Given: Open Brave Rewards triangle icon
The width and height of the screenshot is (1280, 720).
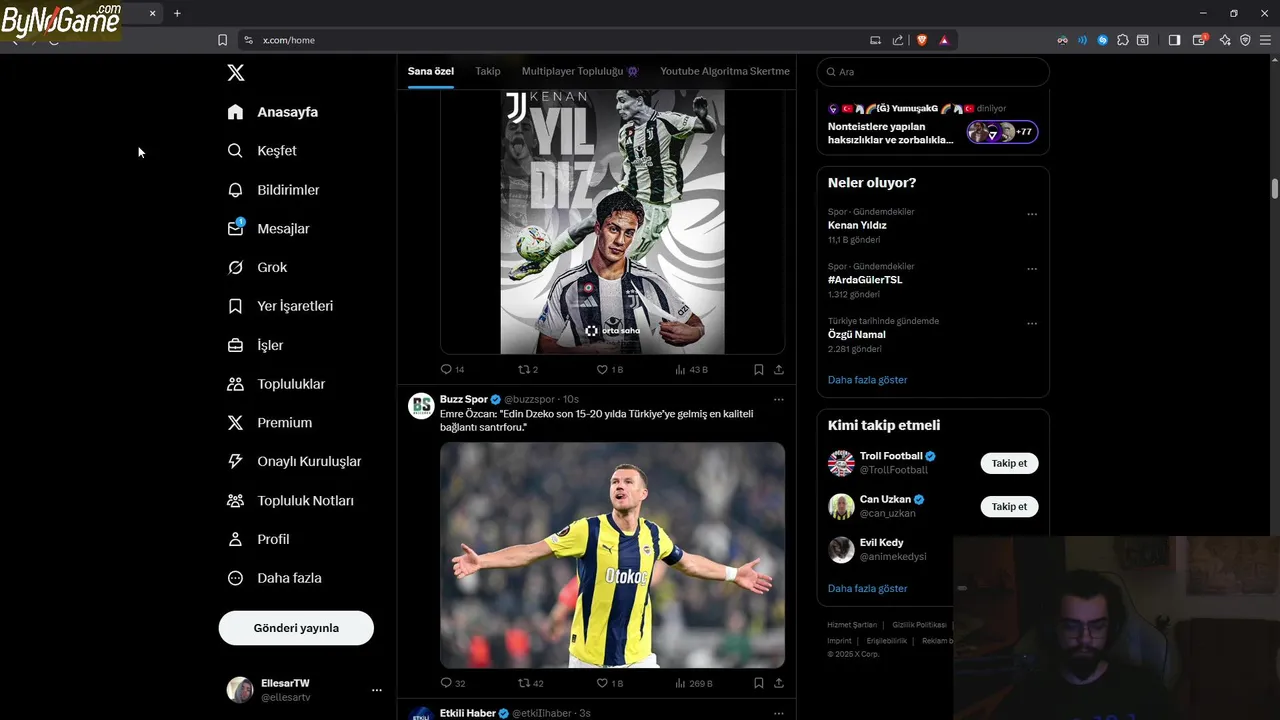Looking at the screenshot, I should 944,40.
